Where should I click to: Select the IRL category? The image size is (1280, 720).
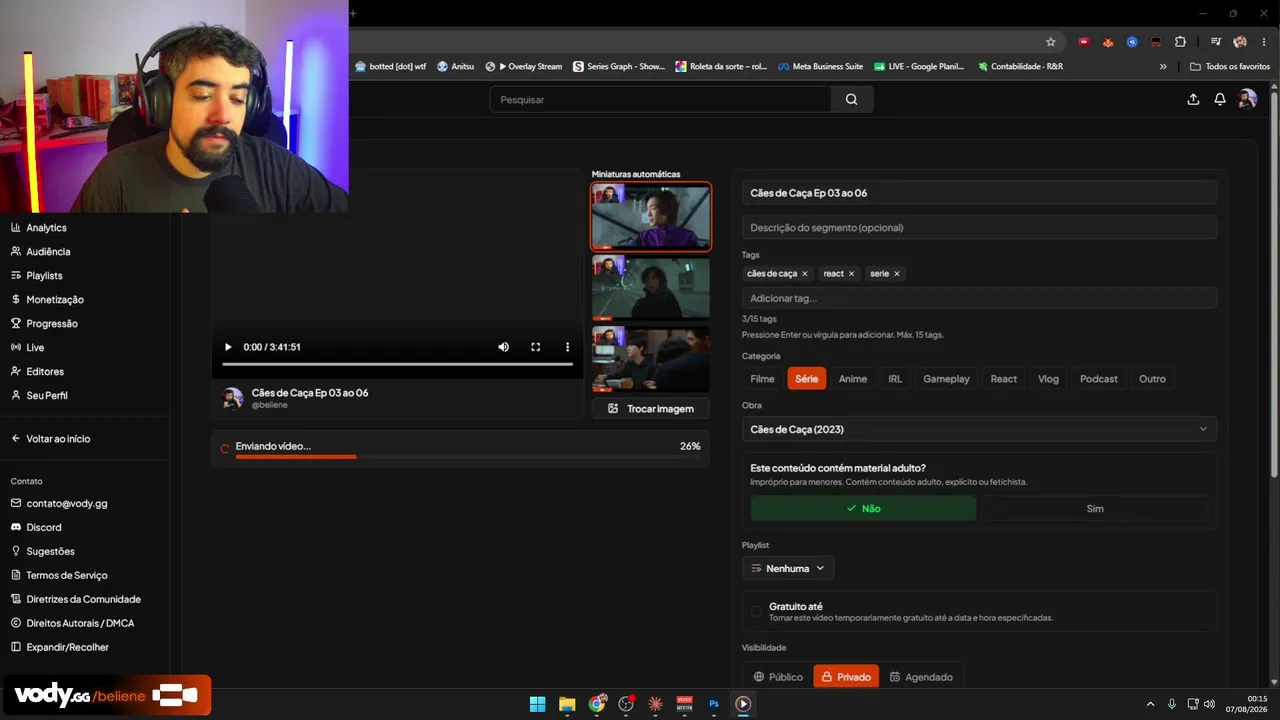[895, 379]
